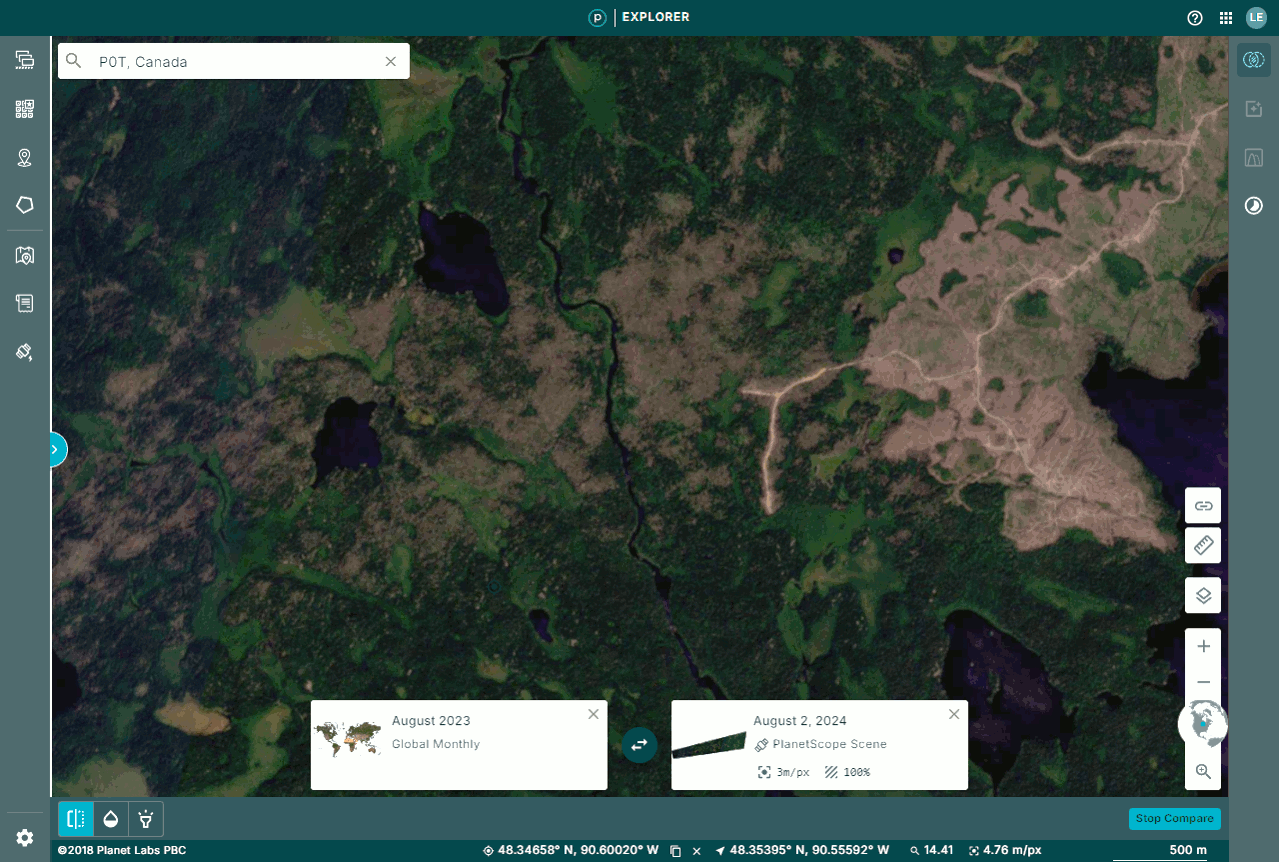The height and width of the screenshot is (862, 1279).
Task: Select the location pin sidebar icon
Action: click(x=25, y=158)
